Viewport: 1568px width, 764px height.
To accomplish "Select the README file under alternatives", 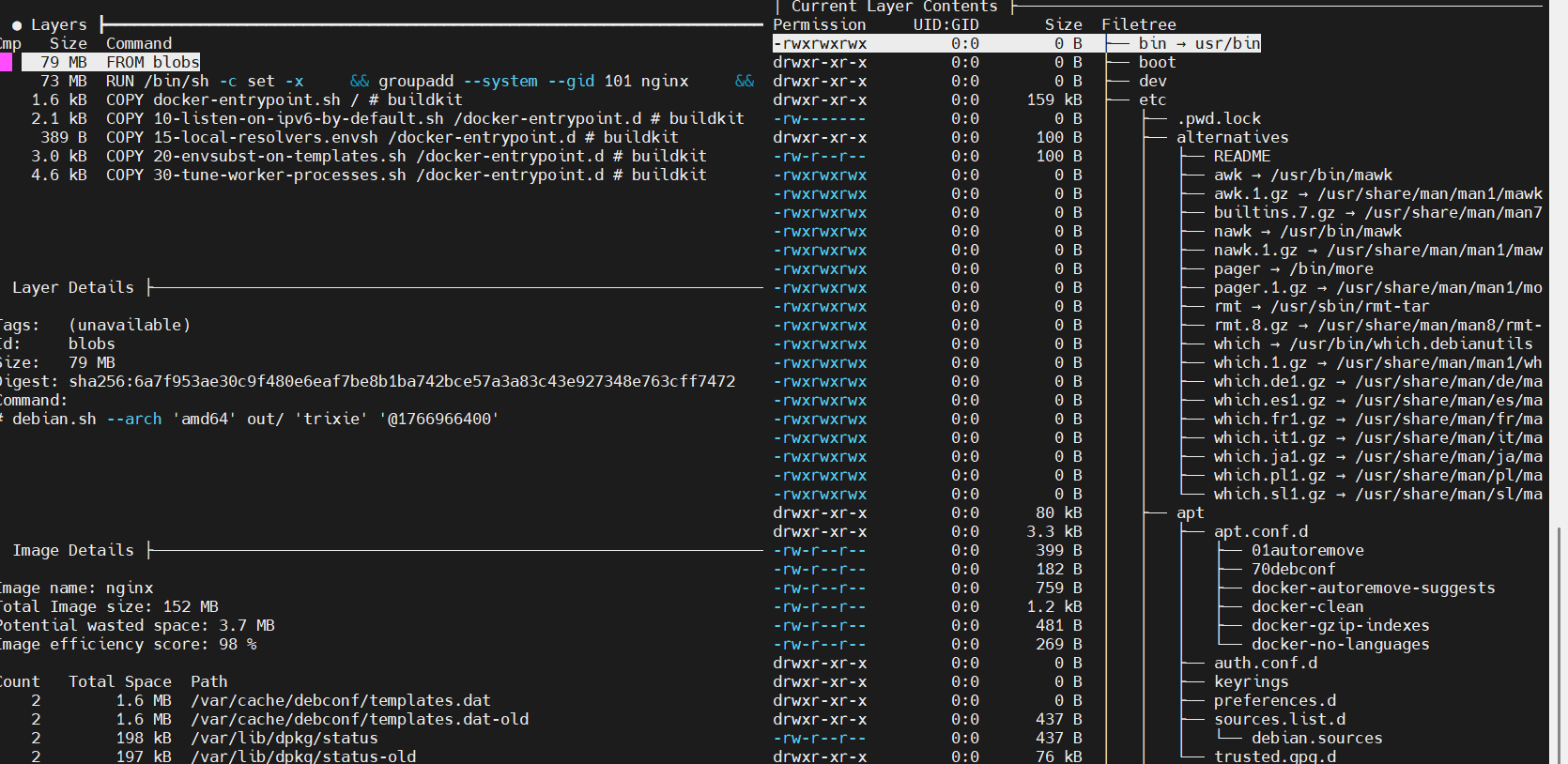I will (1242, 156).
